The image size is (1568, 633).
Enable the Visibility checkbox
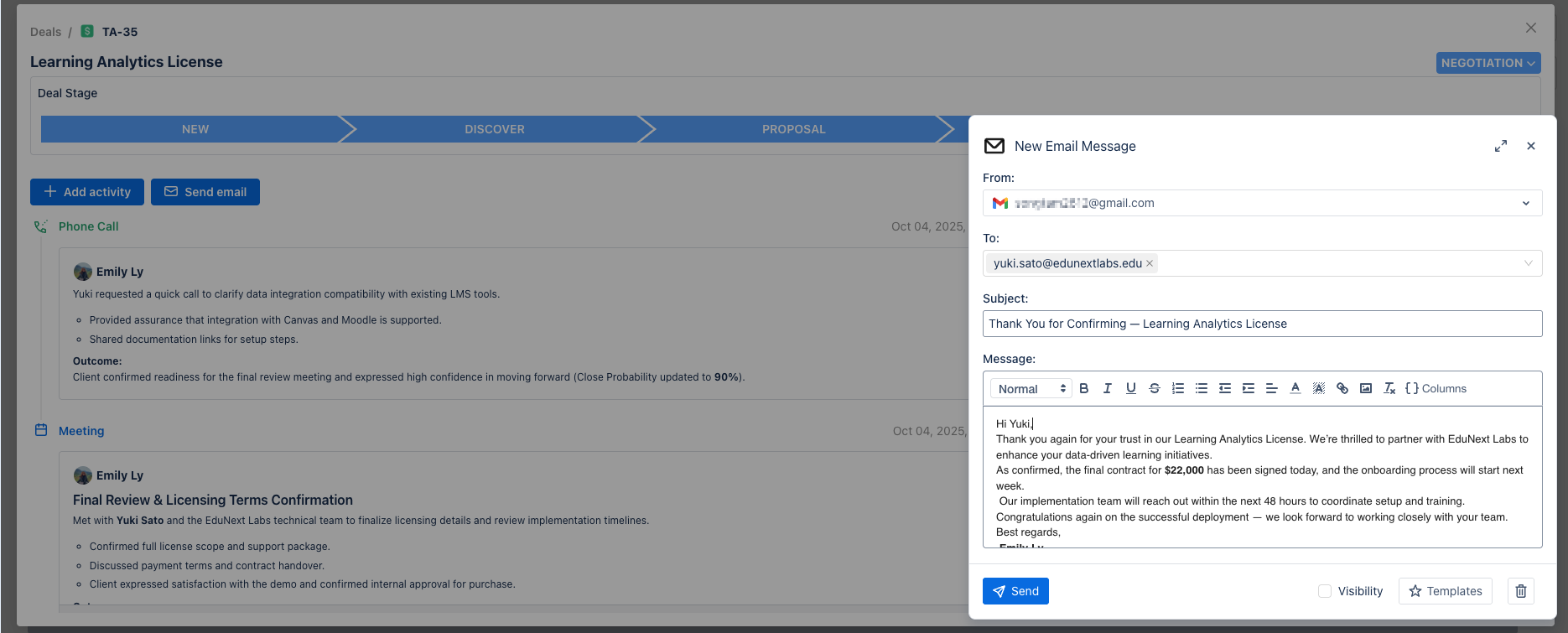pos(1325,591)
